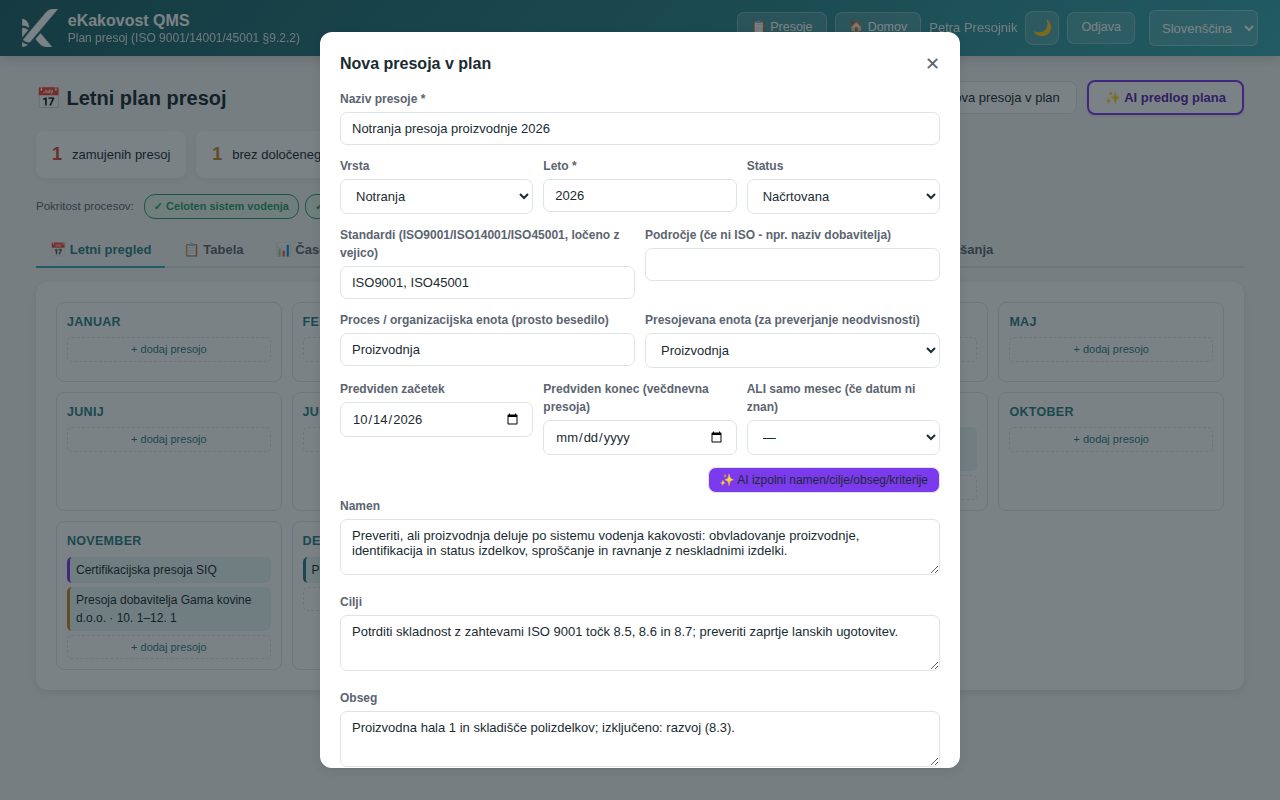
Task: Click the Leto field
Action: [640, 196]
